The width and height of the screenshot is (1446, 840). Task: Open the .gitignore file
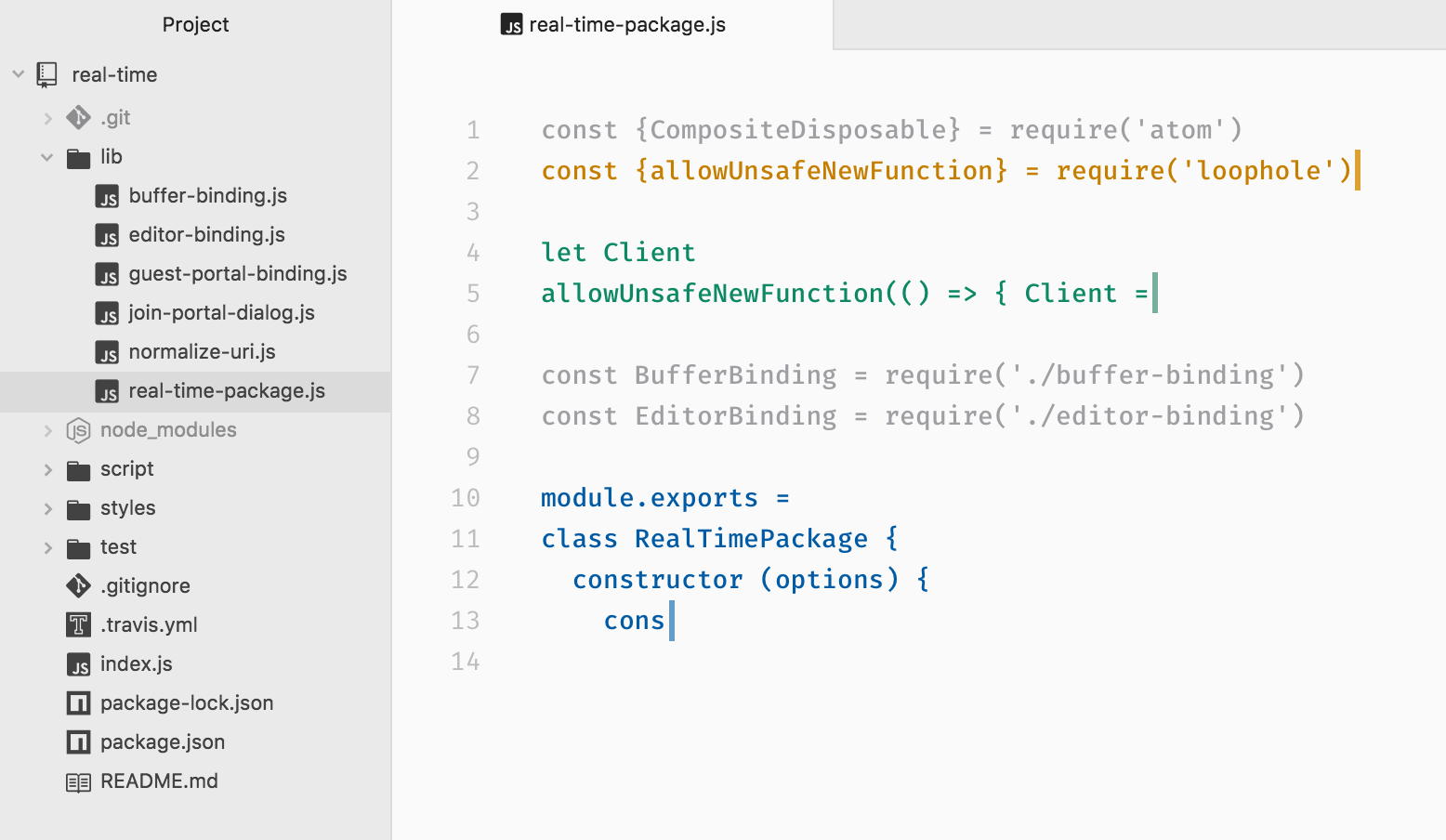pos(145,585)
